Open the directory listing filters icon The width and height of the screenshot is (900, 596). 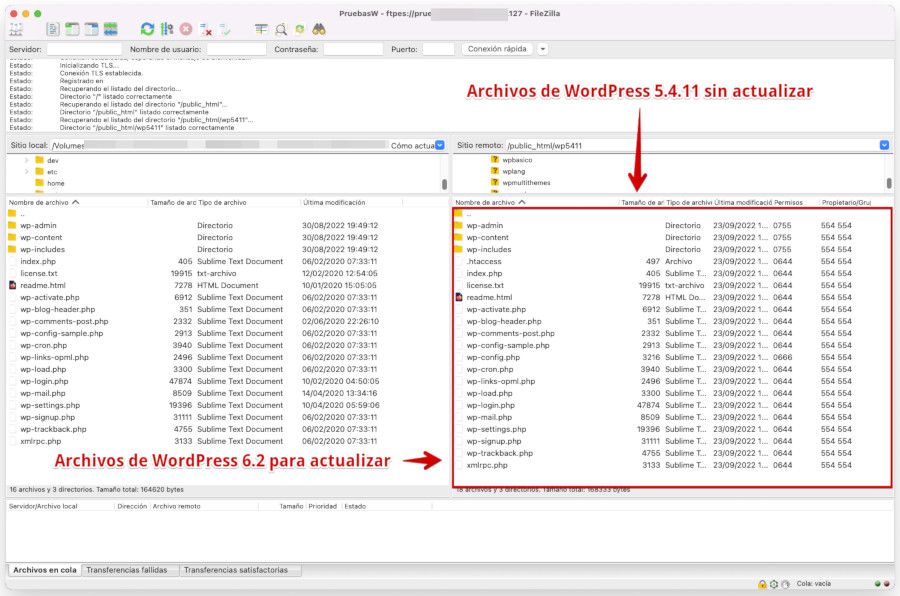[261, 29]
